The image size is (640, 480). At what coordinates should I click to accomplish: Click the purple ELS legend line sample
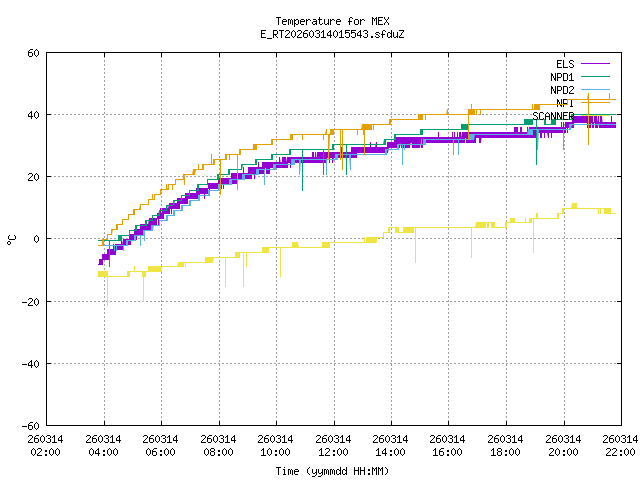[x=594, y=64]
